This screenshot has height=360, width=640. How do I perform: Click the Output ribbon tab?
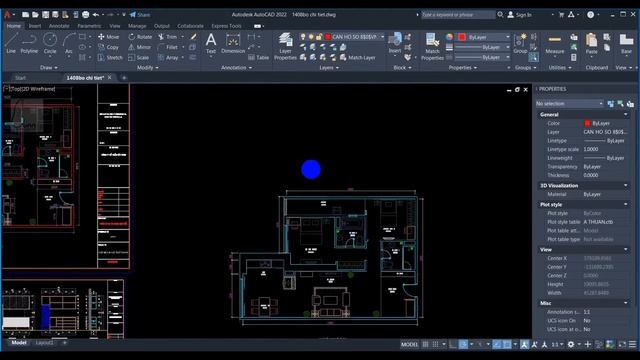(162, 26)
